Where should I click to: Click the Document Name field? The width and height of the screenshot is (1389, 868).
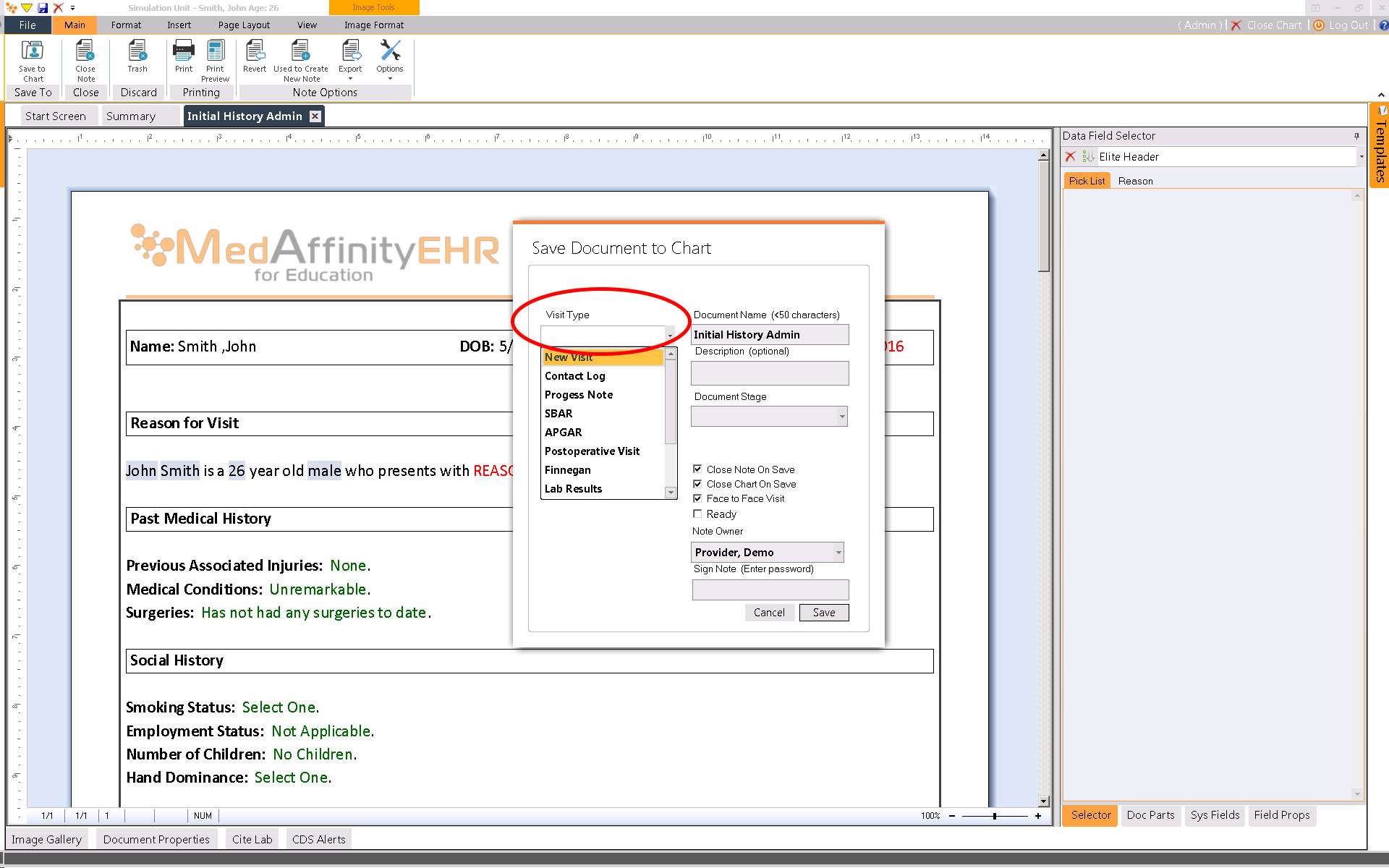[x=770, y=334]
